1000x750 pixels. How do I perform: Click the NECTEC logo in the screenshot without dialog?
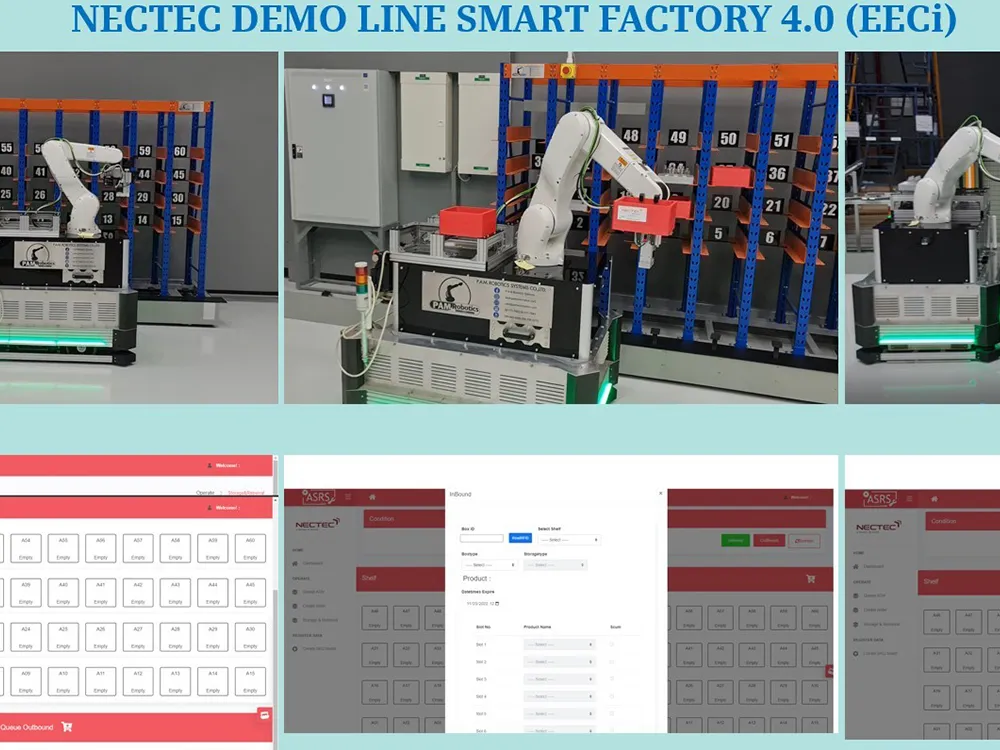pos(878,527)
